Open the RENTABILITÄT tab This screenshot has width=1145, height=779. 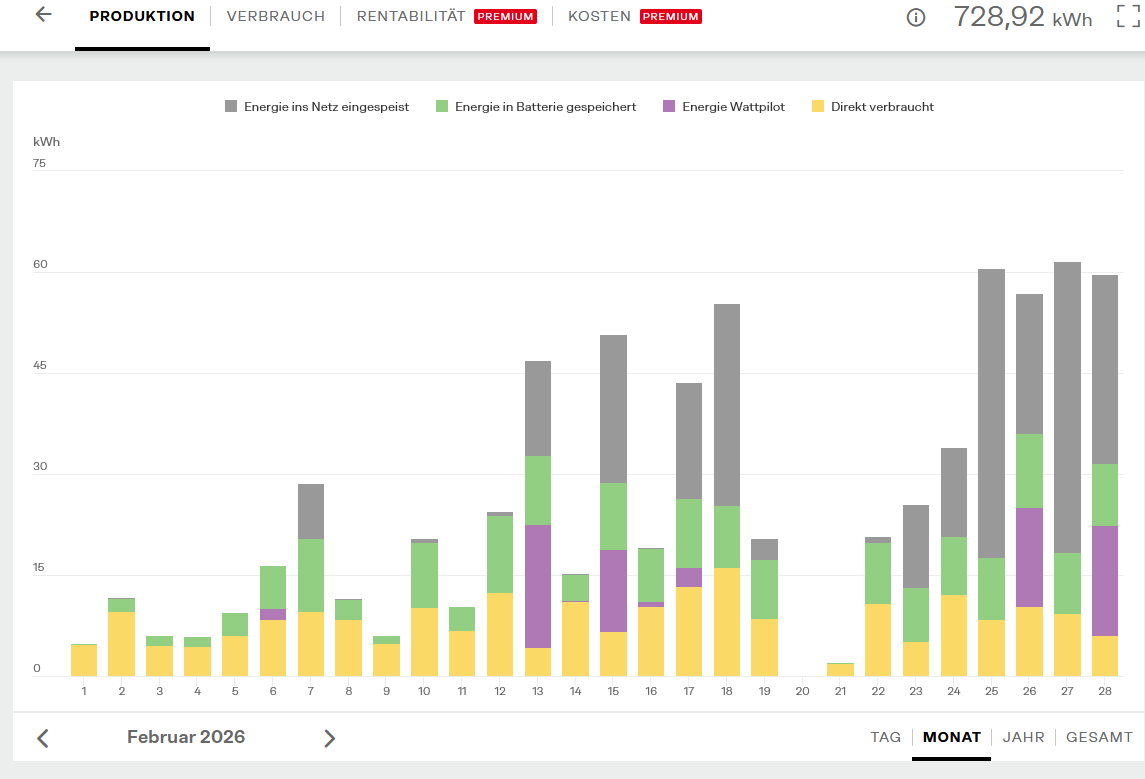[410, 16]
